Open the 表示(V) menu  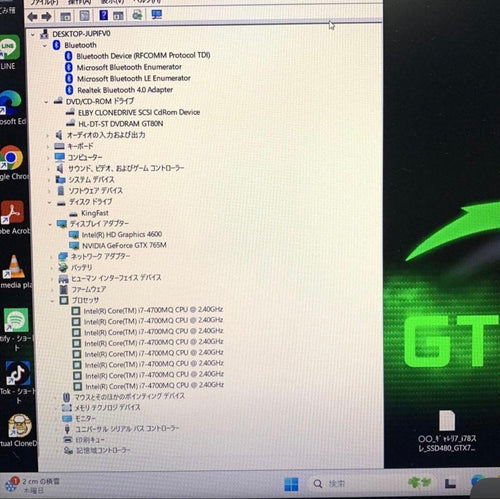(113, 2)
